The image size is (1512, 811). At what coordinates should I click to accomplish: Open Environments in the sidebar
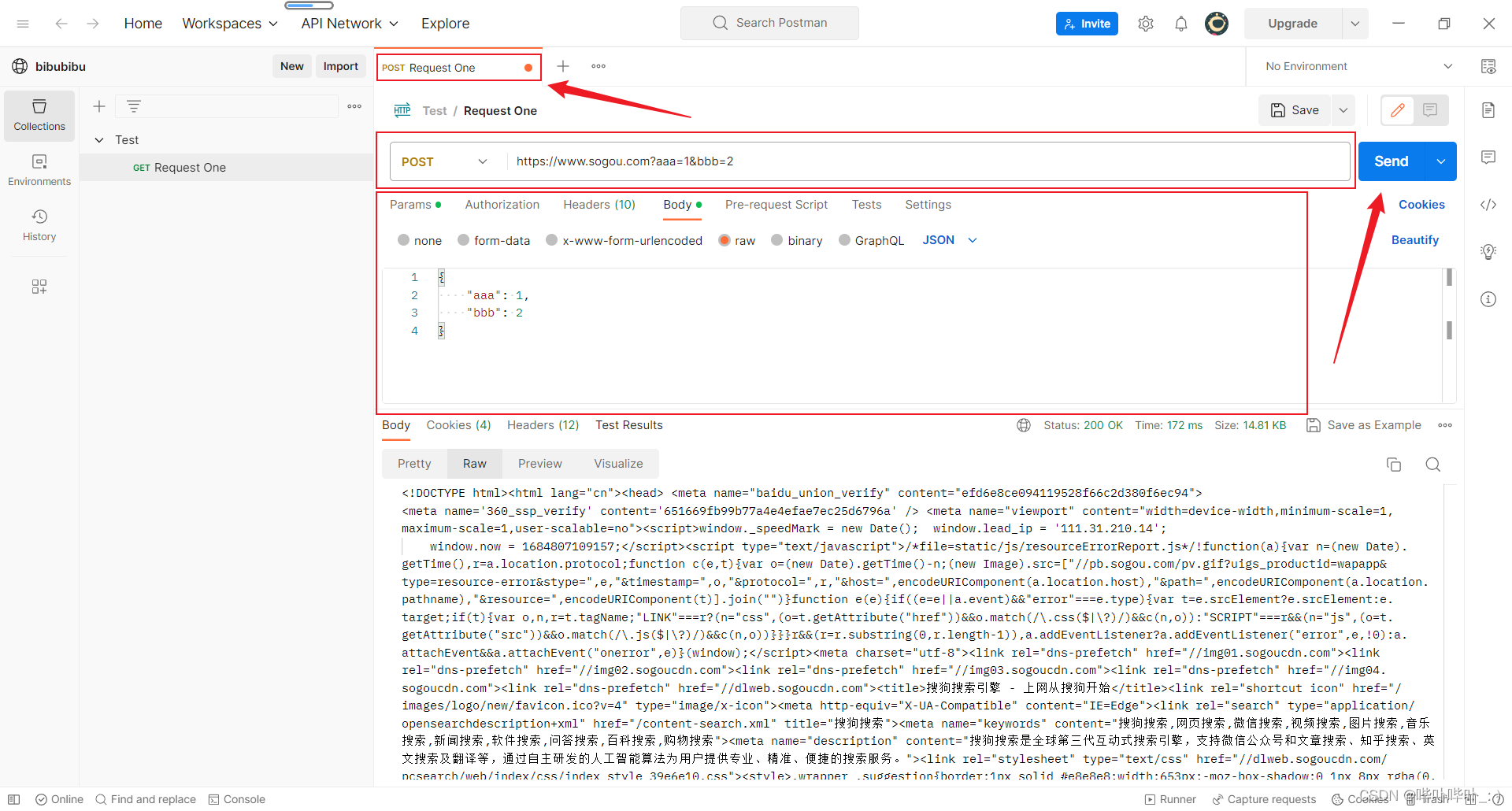tap(39, 171)
